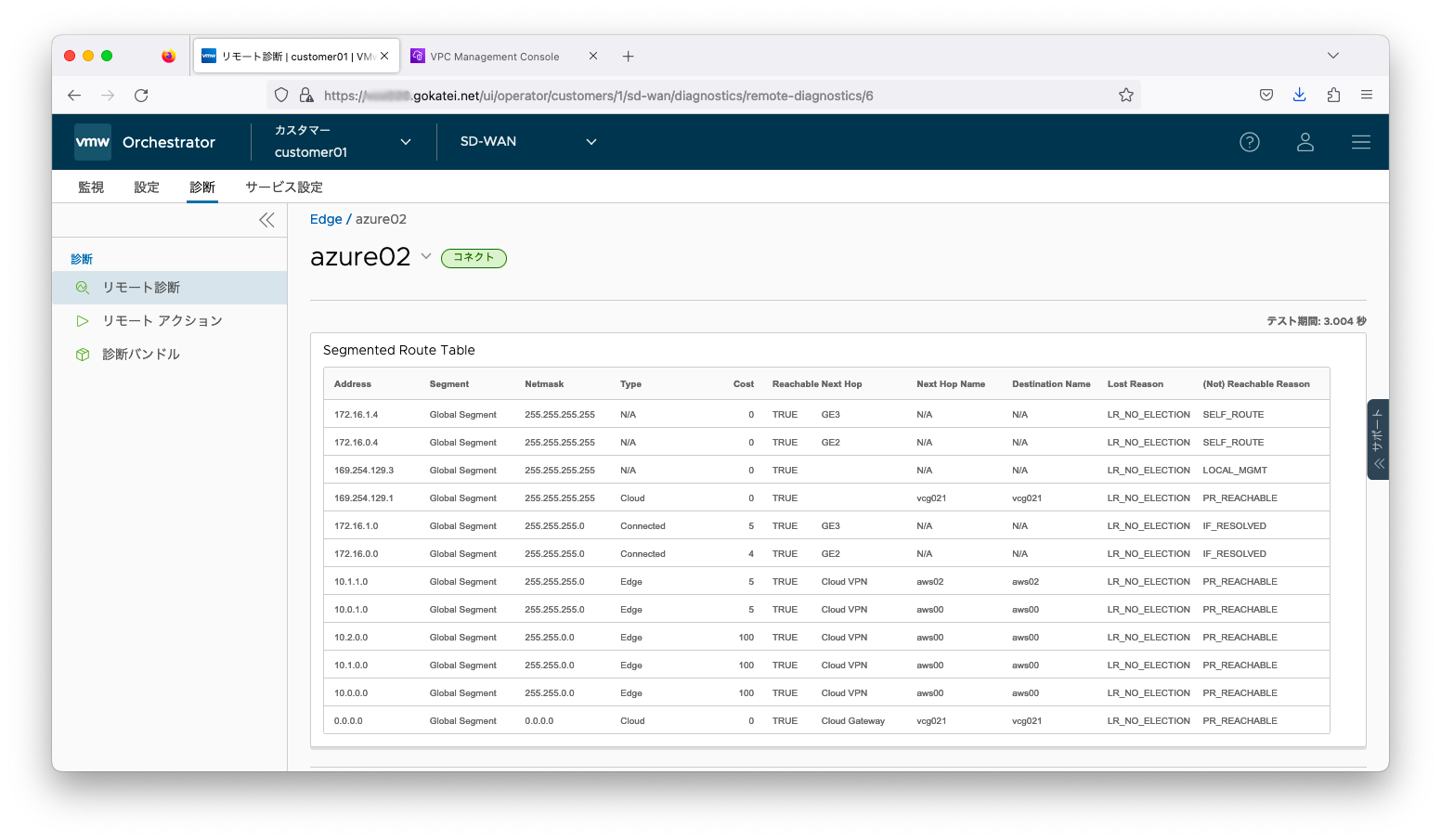Switch to the サービス設定 tab
The width and height of the screenshot is (1441, 840).
[284, 187]
